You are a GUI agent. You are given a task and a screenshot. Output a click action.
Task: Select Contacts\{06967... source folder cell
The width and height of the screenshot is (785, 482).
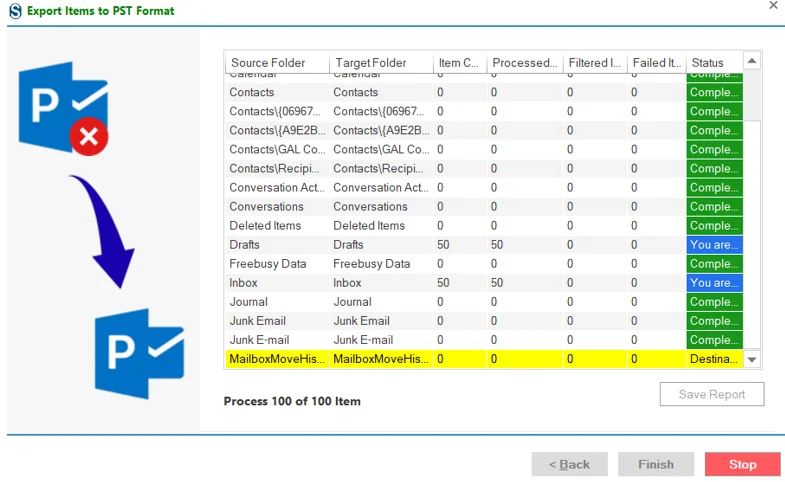click(x=277, y=111)
